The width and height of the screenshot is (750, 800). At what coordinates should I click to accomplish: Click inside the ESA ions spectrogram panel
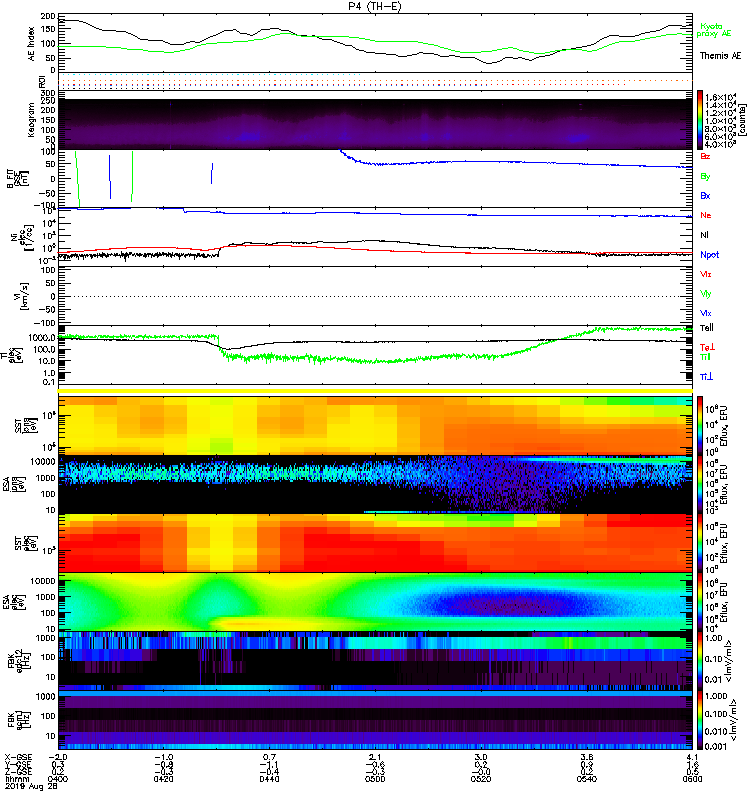[x=375, y=484]
